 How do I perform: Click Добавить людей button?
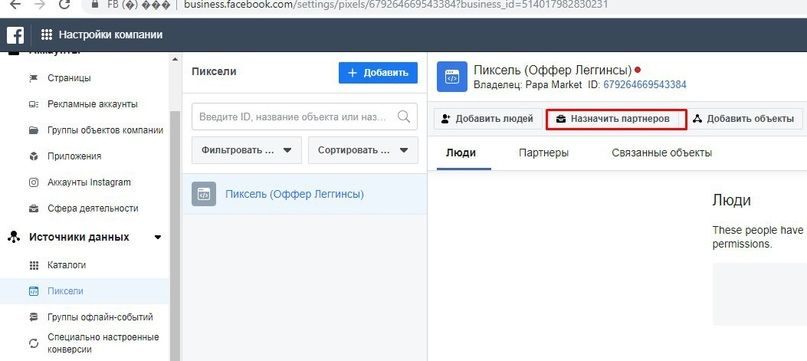pyautogui.click(x=487, y=119)
